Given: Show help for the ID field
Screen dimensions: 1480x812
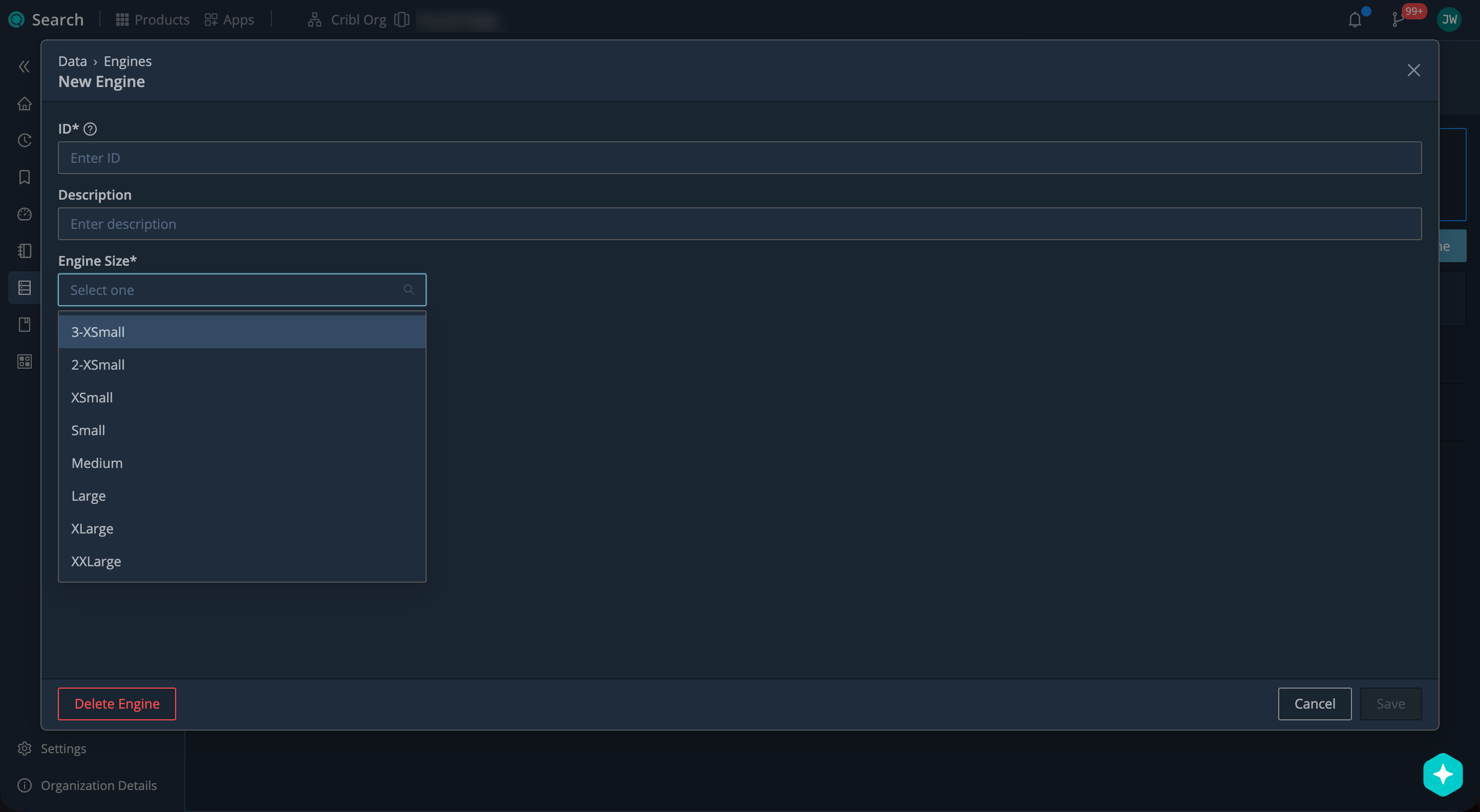Looking at the screenshot, I should tap(90, 129).
